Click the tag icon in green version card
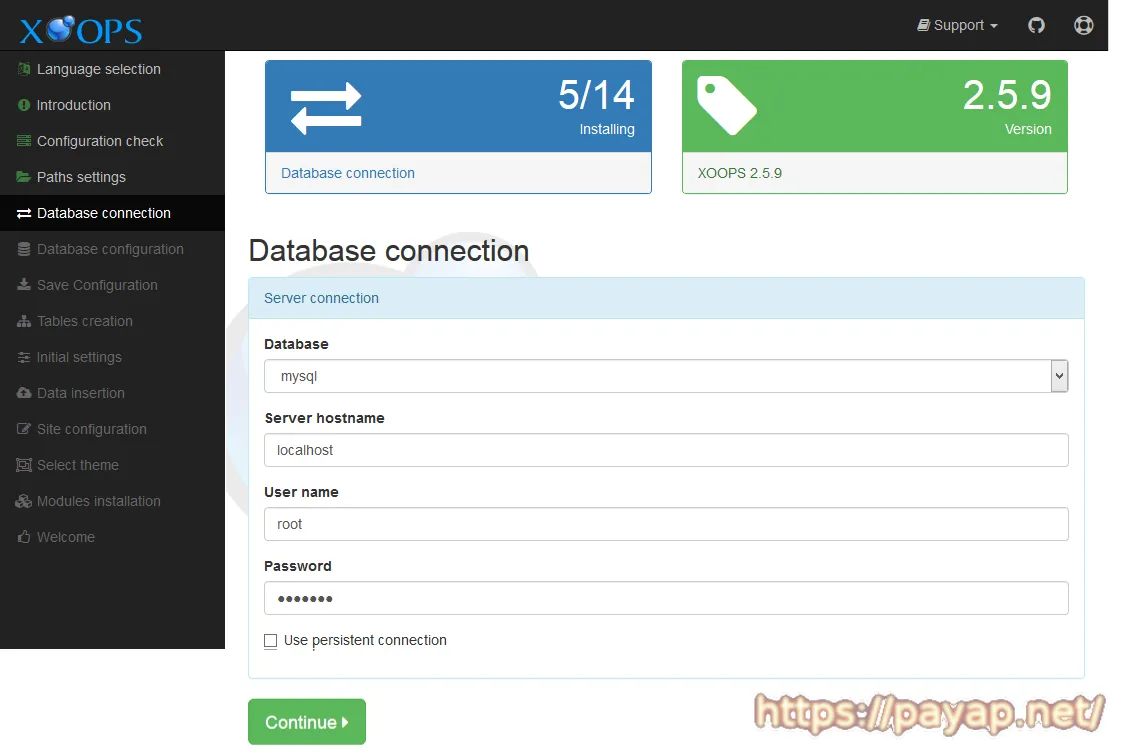Screen dimensions: 1123x754 coord(726,106)
